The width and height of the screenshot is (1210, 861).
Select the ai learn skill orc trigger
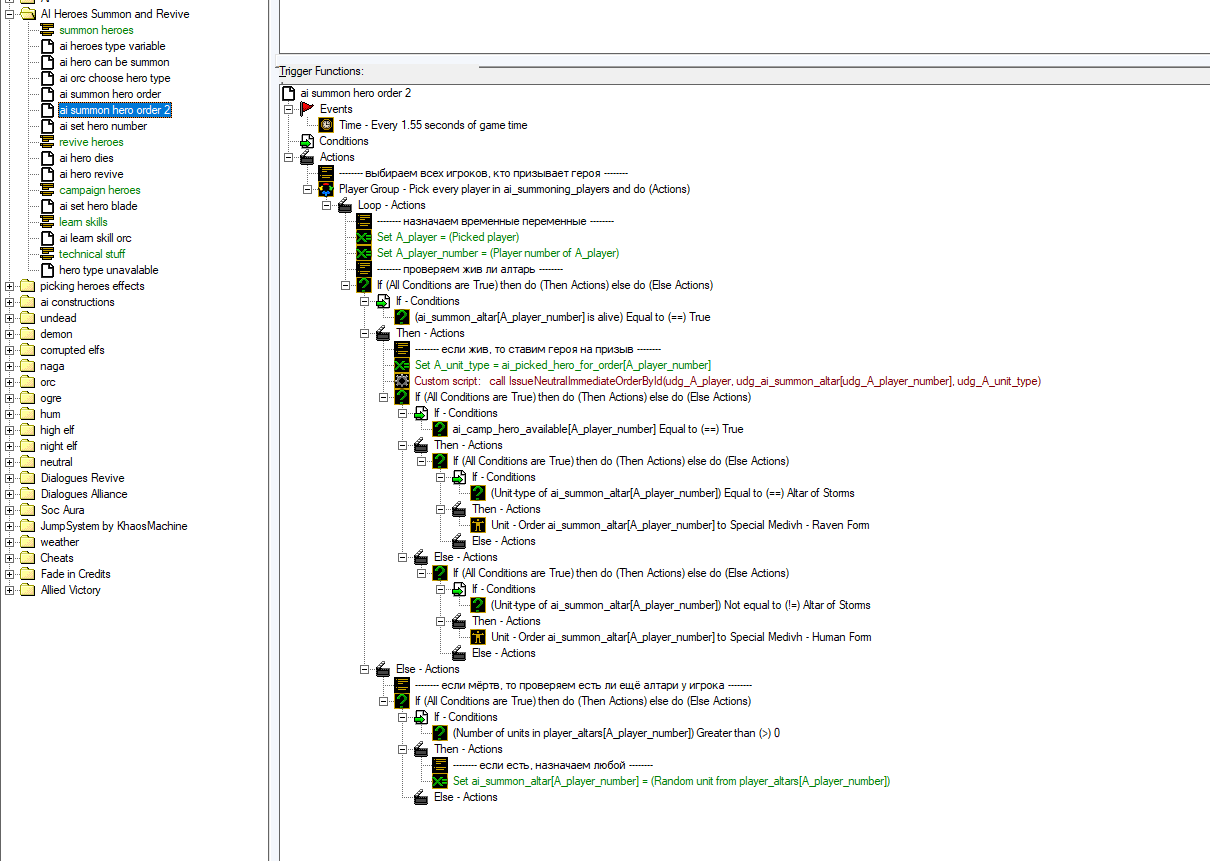(95, 238)
